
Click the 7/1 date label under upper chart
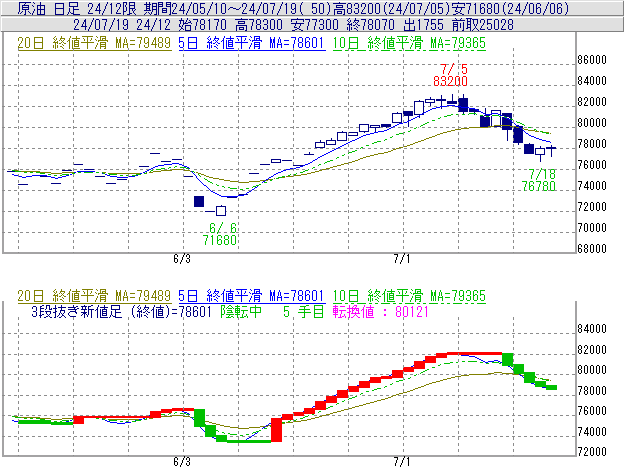[402, 259]
